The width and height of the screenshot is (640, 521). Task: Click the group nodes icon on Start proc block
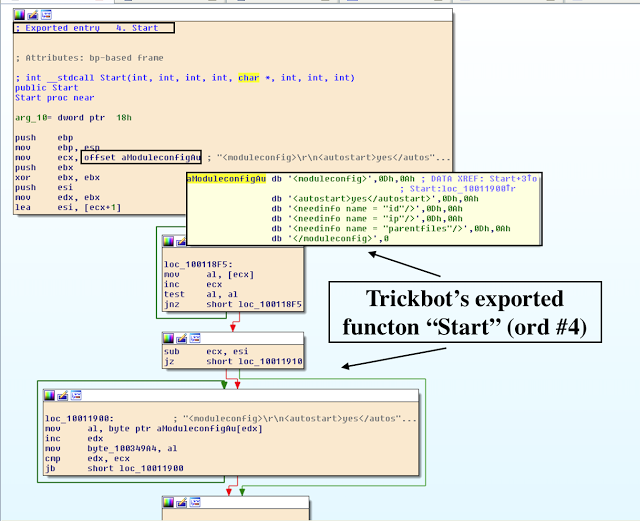(46, 16)
